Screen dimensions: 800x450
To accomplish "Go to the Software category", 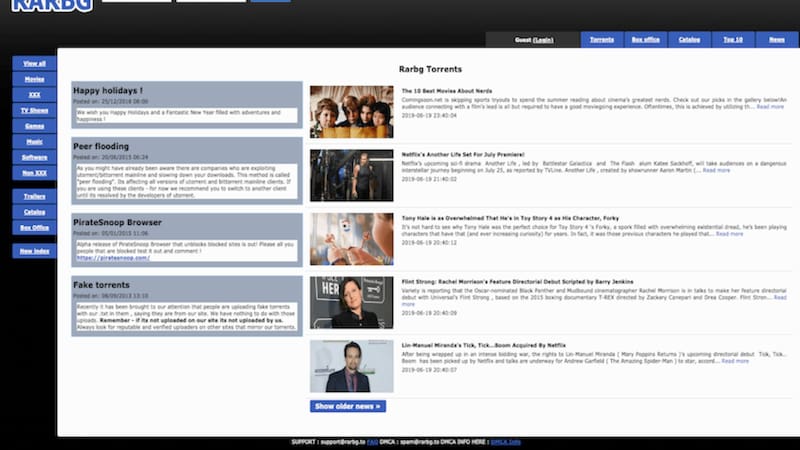I will click(34, 157).
